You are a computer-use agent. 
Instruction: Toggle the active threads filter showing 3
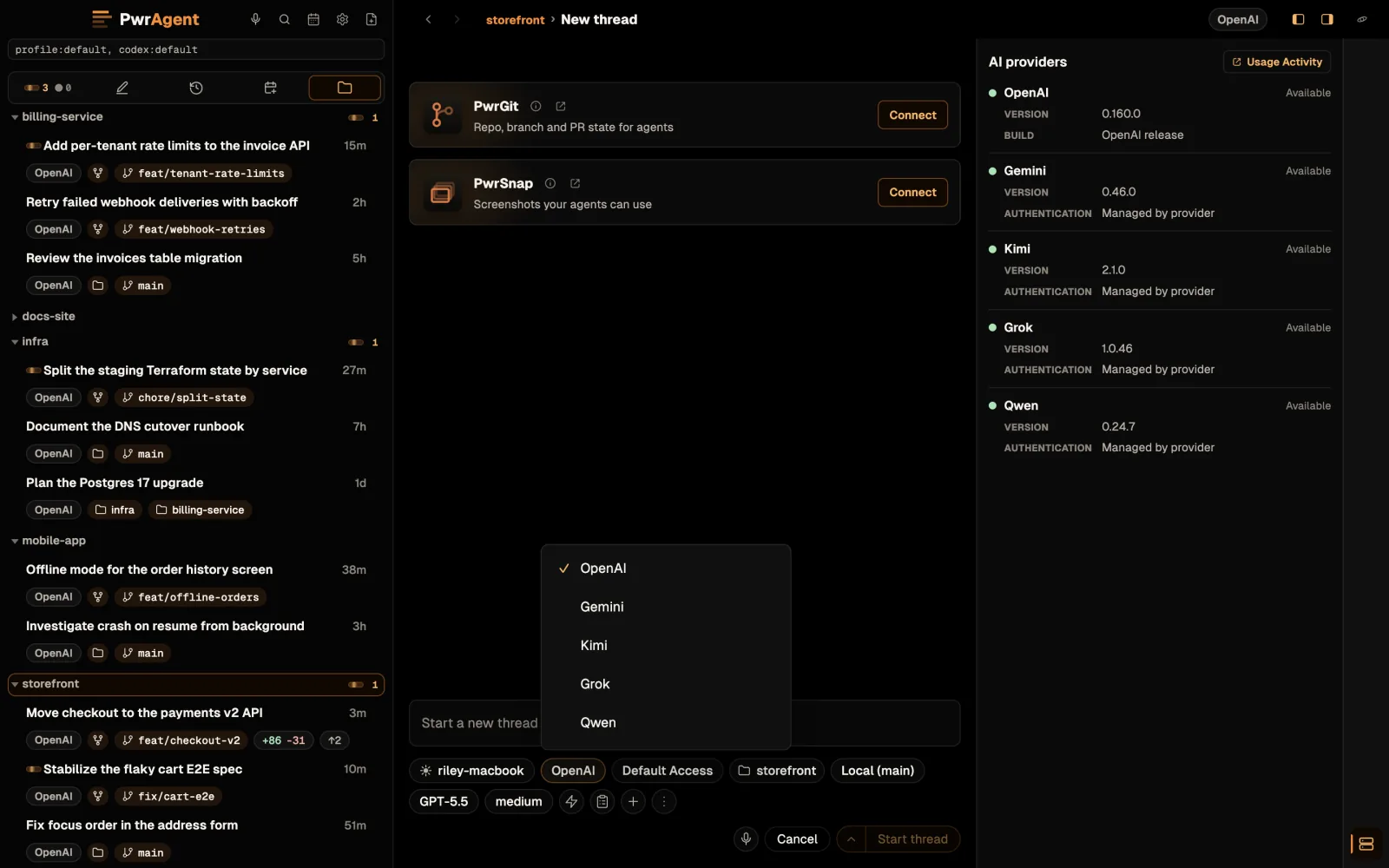(x=36, y=88)
